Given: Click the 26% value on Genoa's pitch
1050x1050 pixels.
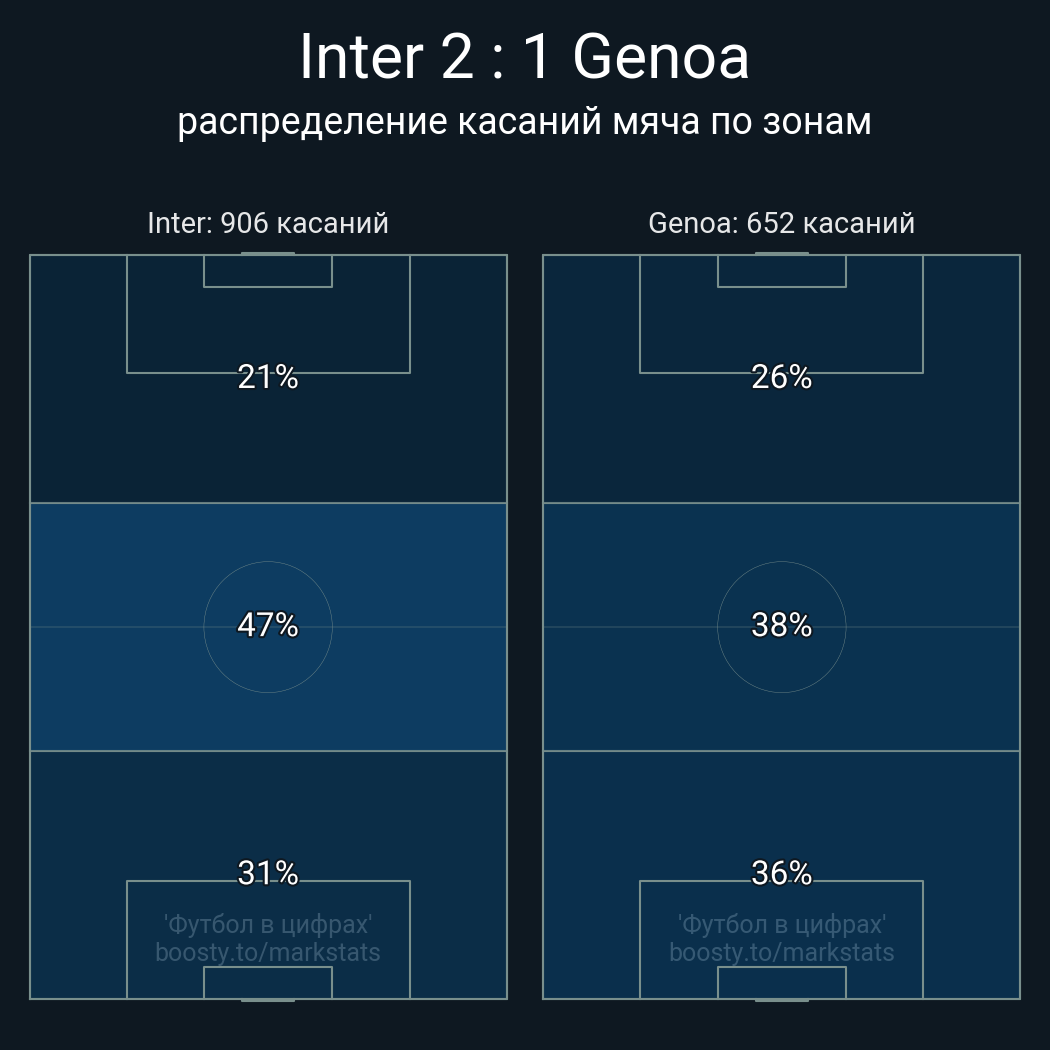Looking at the screenshot, I should coord(781,377).
